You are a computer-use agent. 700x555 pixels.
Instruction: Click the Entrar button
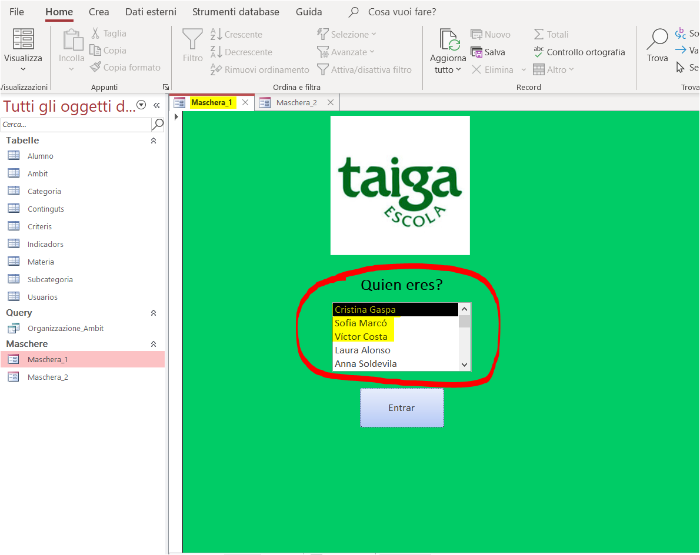402,408
